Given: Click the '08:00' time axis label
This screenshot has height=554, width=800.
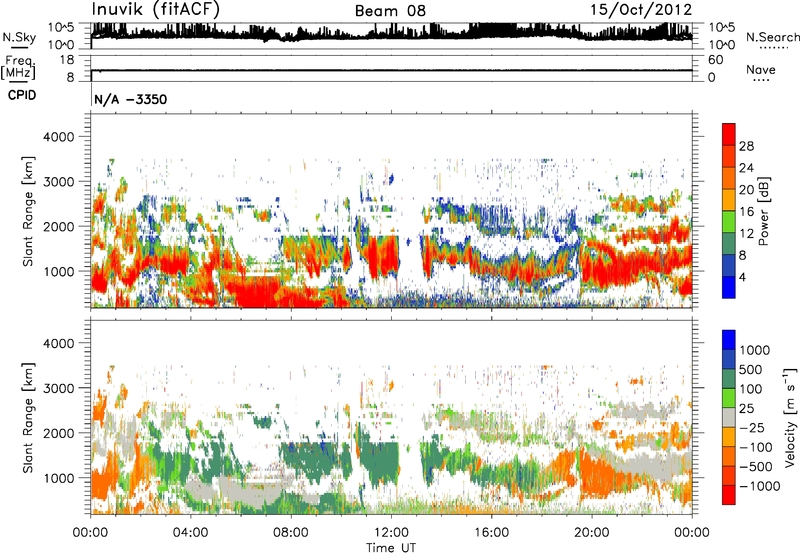Looking at the screenshot, I should tap(291, 533).
